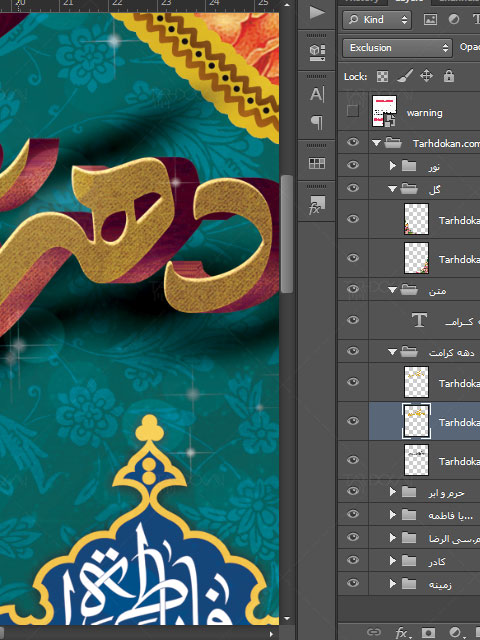This screenshot has height=640, width=480.
Task: Open the Paragraph panel icon
Action: [317, 122]
